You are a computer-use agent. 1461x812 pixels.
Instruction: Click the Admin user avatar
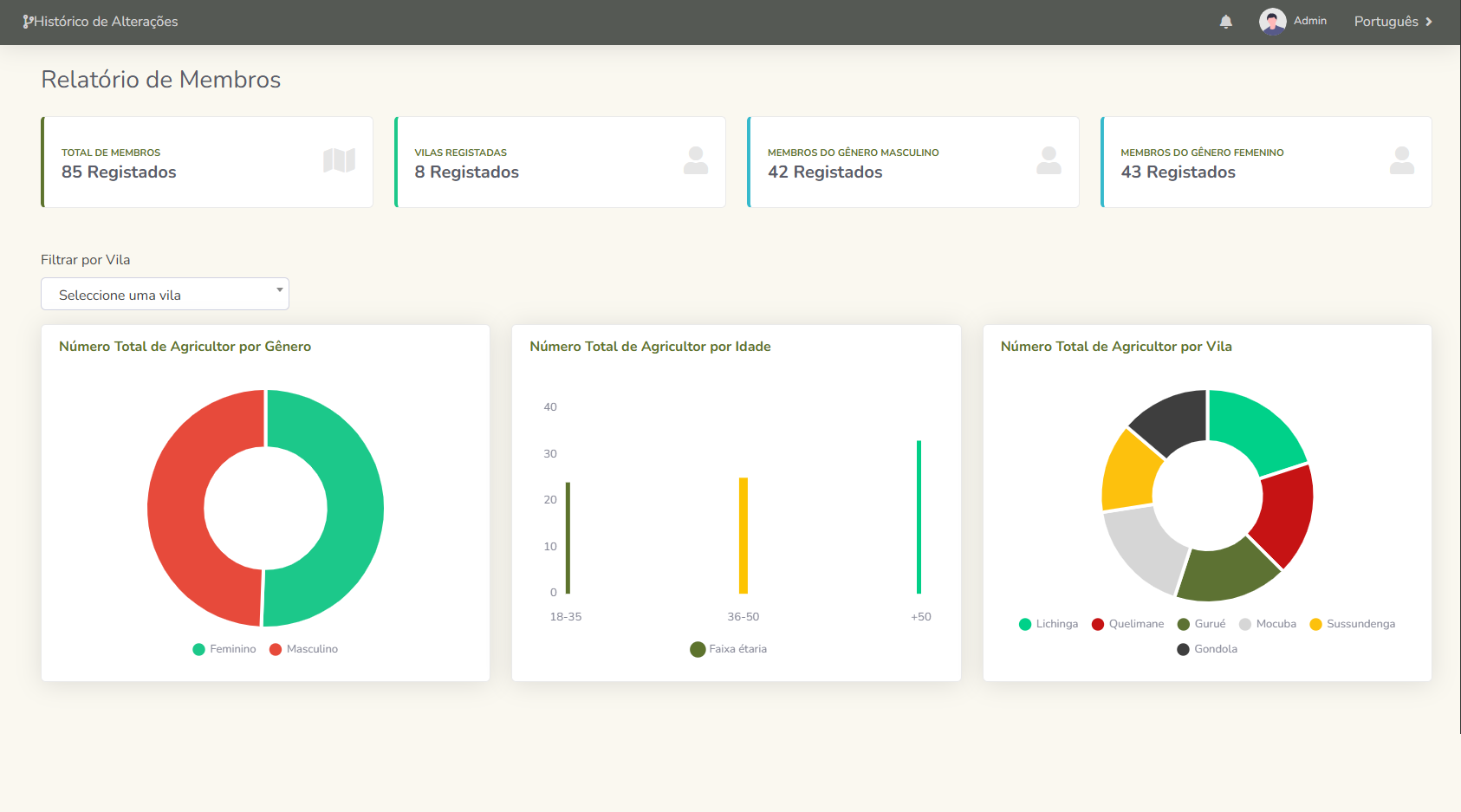pyautogui.click(x=1272, y=22)
